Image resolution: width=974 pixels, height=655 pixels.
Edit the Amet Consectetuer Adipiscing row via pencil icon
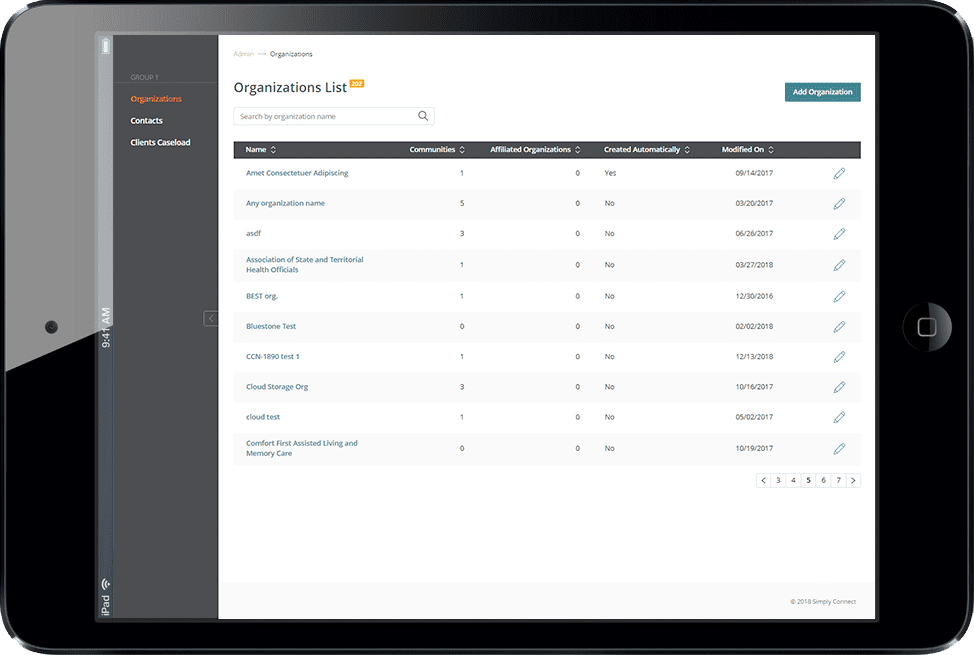839,173
